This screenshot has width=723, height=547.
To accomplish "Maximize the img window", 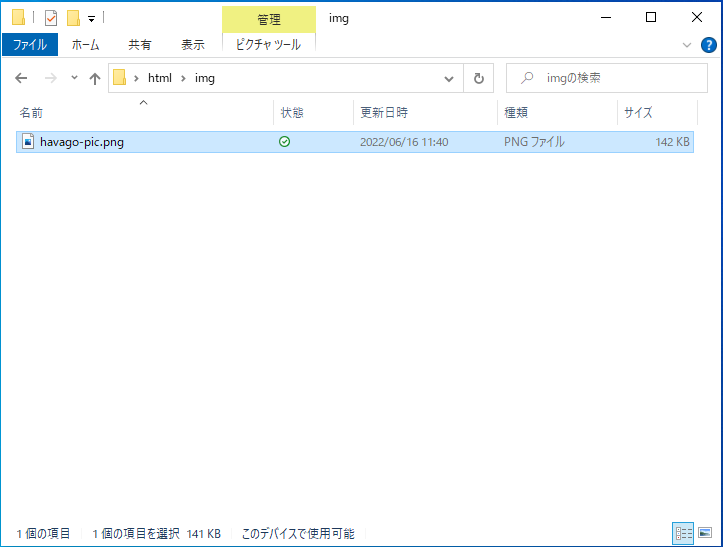I will 651,18.
